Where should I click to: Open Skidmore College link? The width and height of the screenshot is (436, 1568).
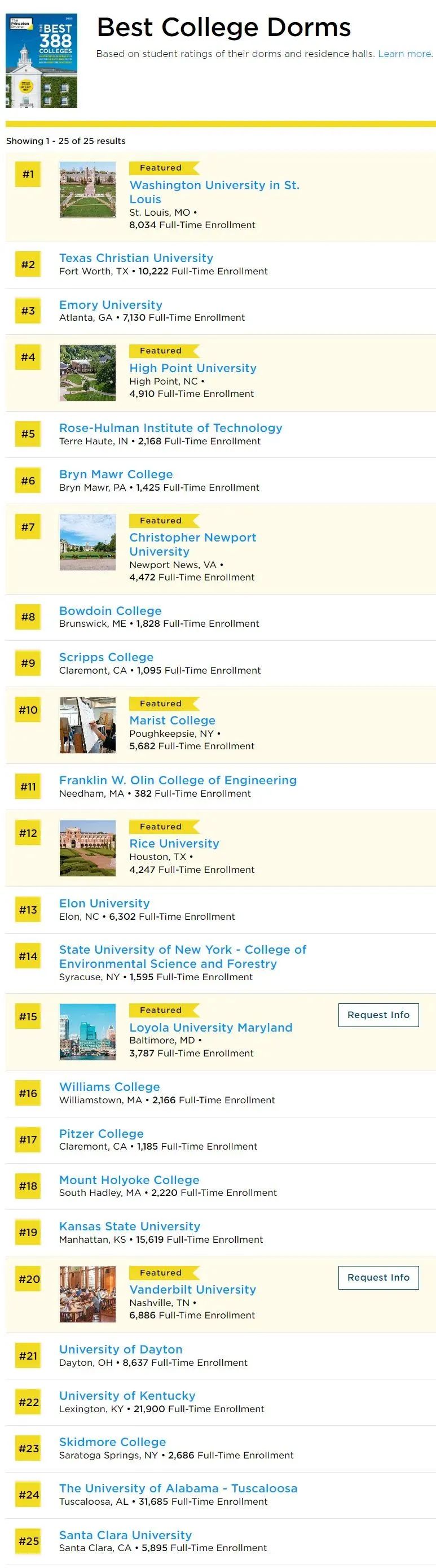pos(112,1442)
